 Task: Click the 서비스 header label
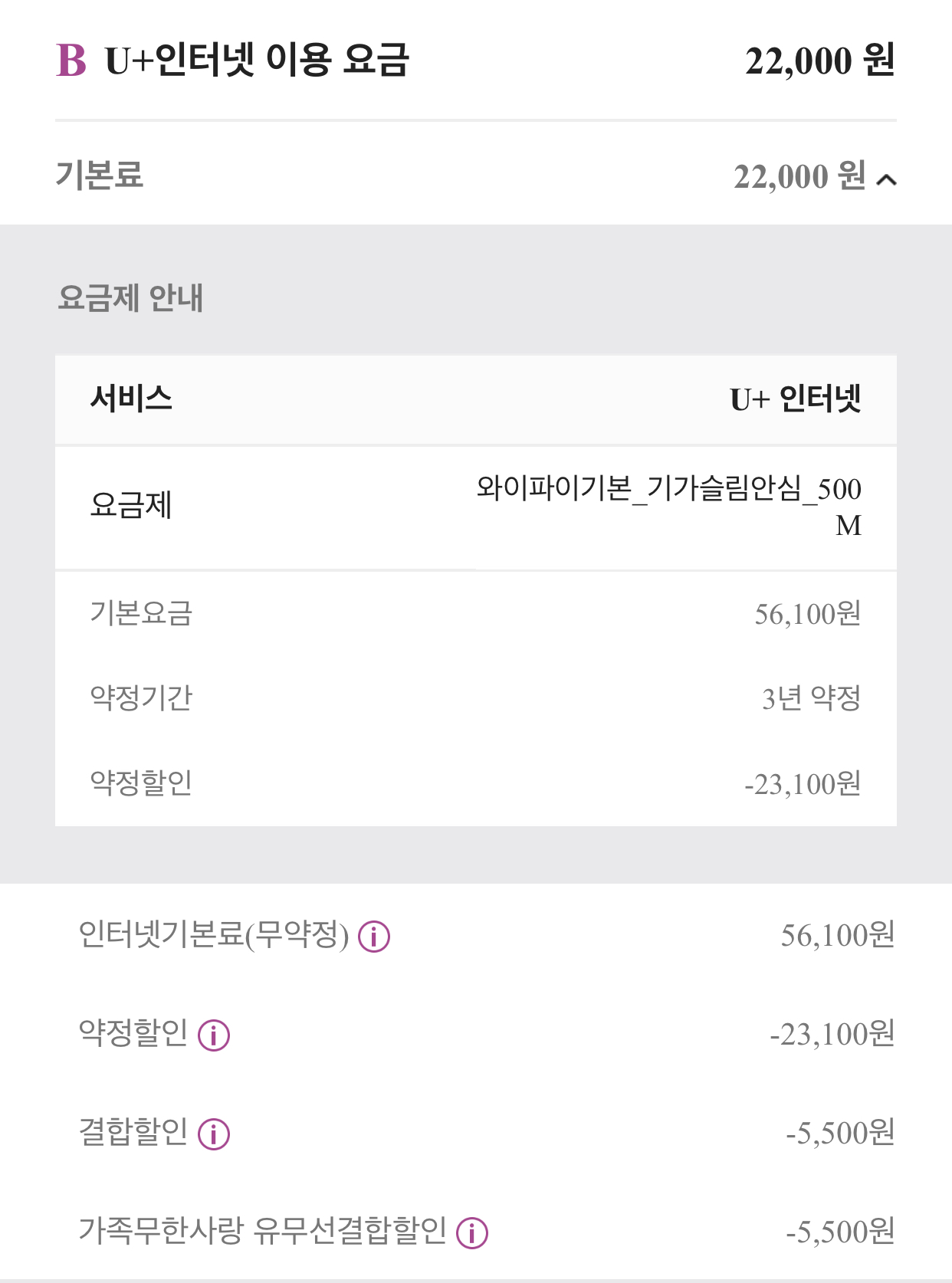point(131,399)
